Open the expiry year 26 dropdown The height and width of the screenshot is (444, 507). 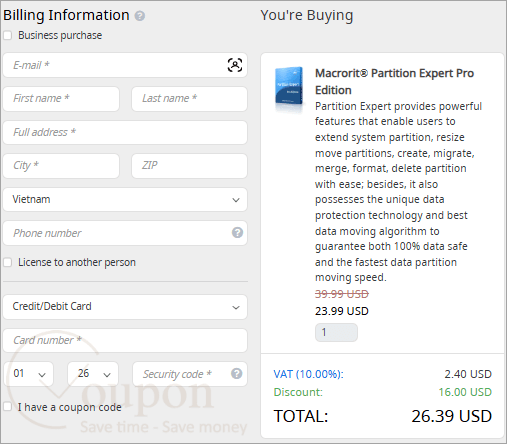pos(93,374)
